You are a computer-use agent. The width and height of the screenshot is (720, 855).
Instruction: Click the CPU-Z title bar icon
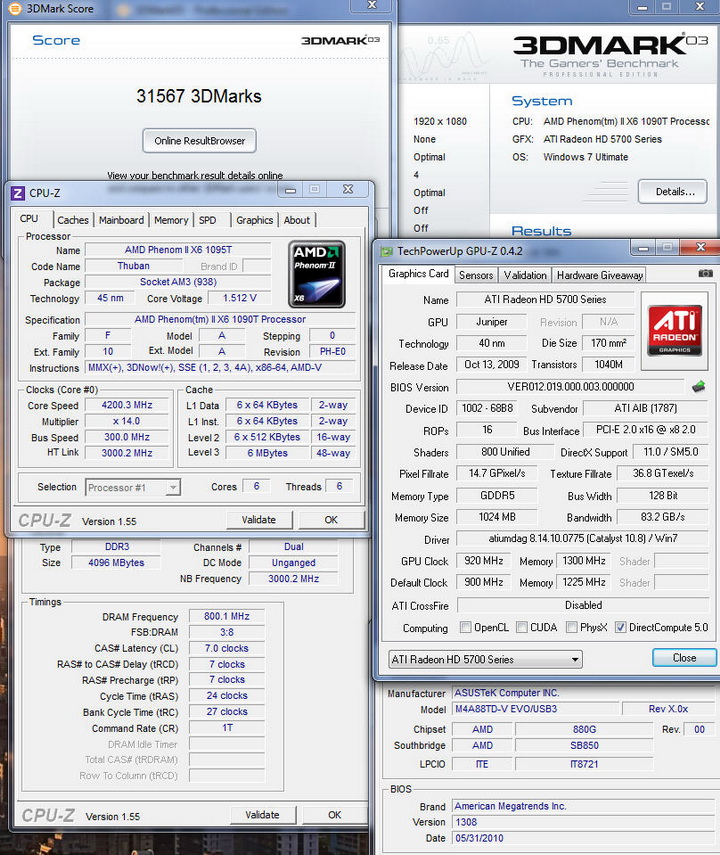tap(17, 193)
